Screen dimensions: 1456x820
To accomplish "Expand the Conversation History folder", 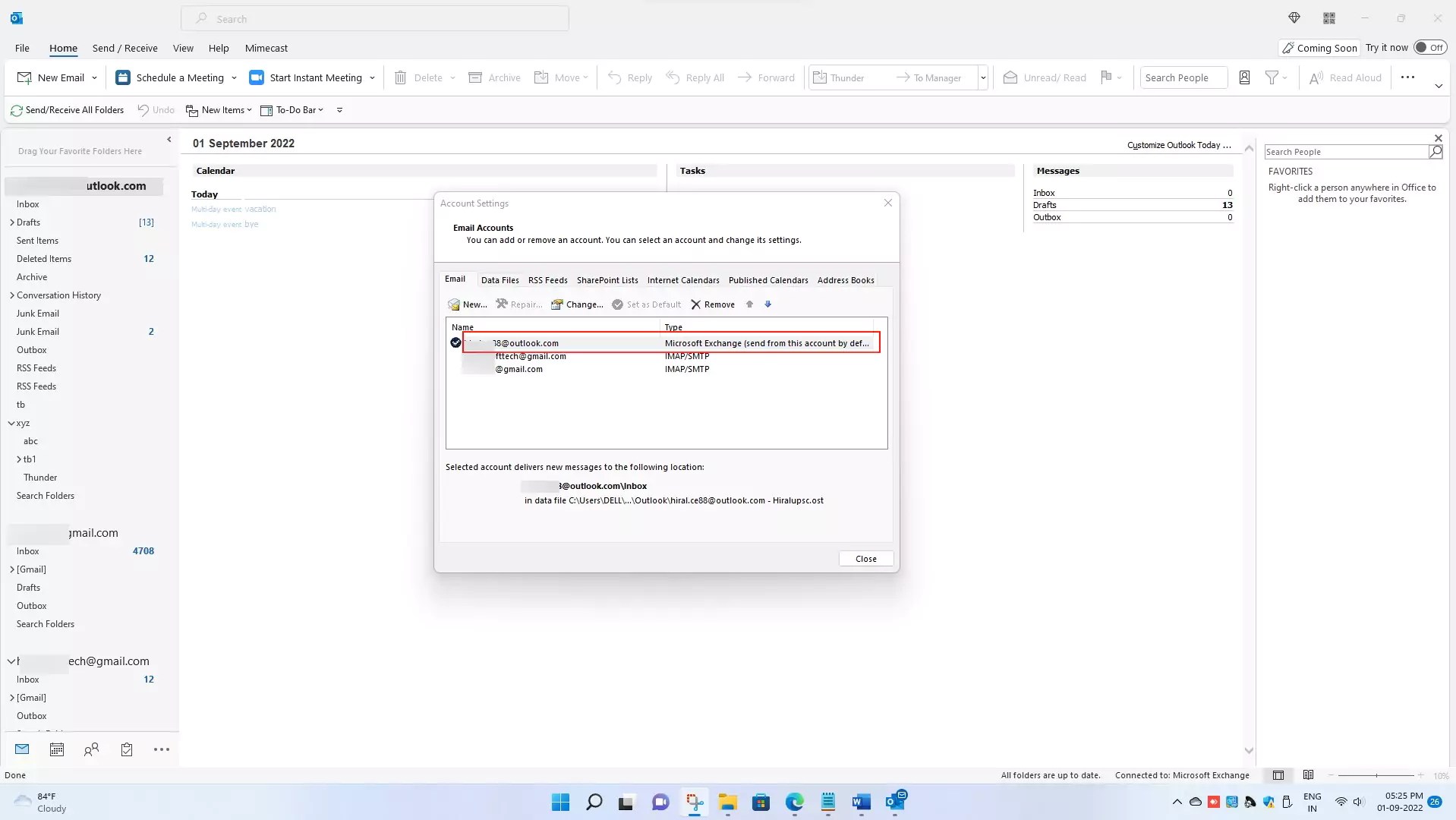I will point(12,295).
